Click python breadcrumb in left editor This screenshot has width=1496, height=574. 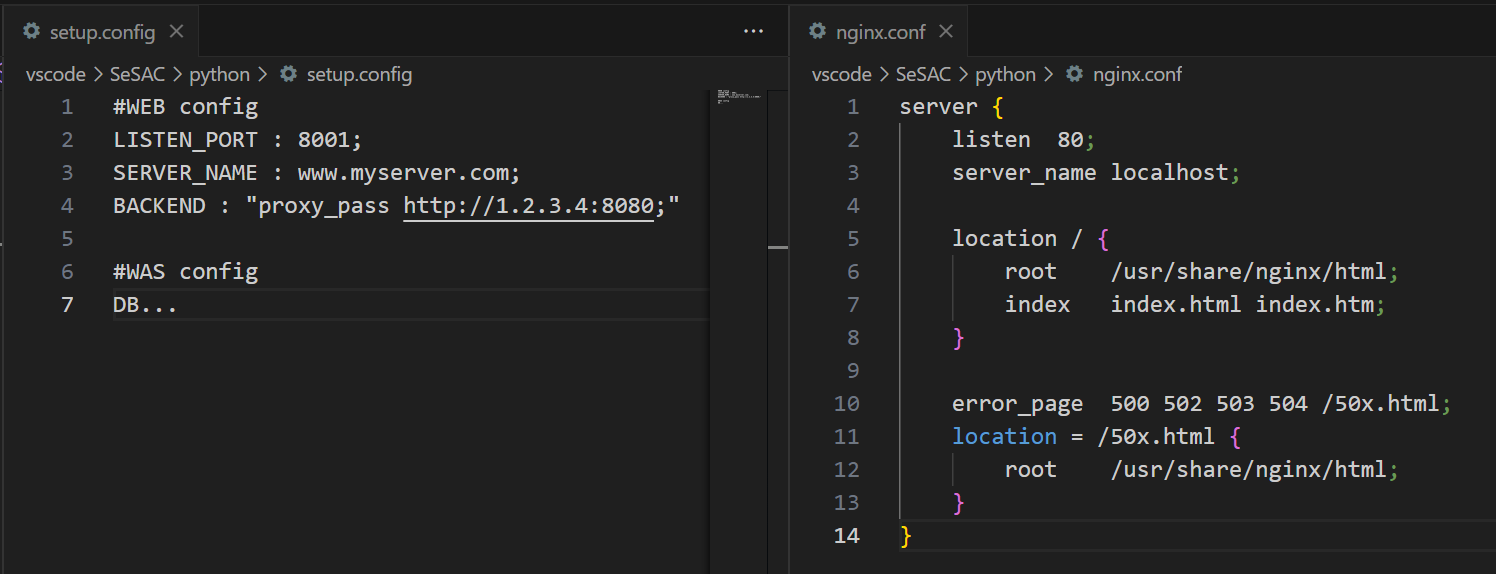pyautogui.click(x=219, y=74)
